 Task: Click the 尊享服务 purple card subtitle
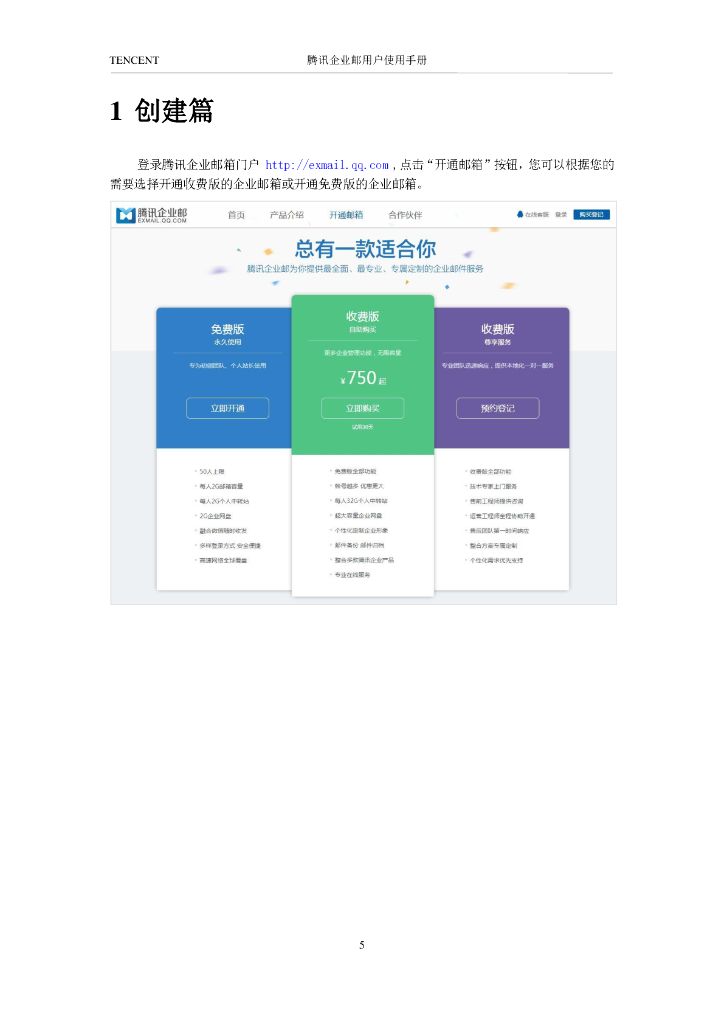497,342
